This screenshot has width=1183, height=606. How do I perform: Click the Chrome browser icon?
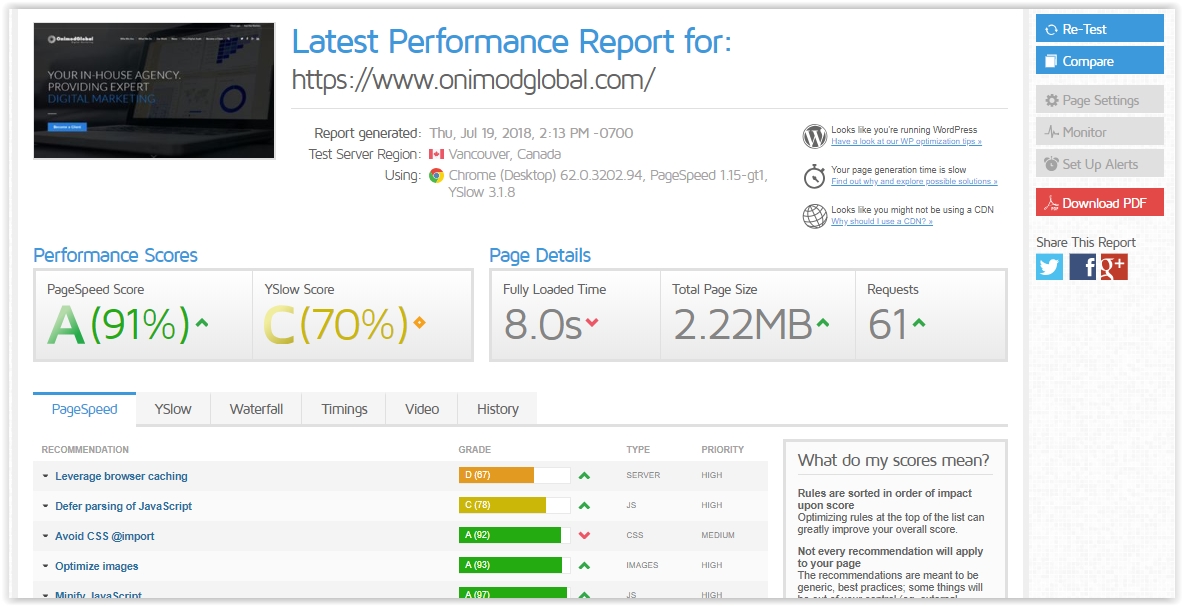[x=436, y=175]
